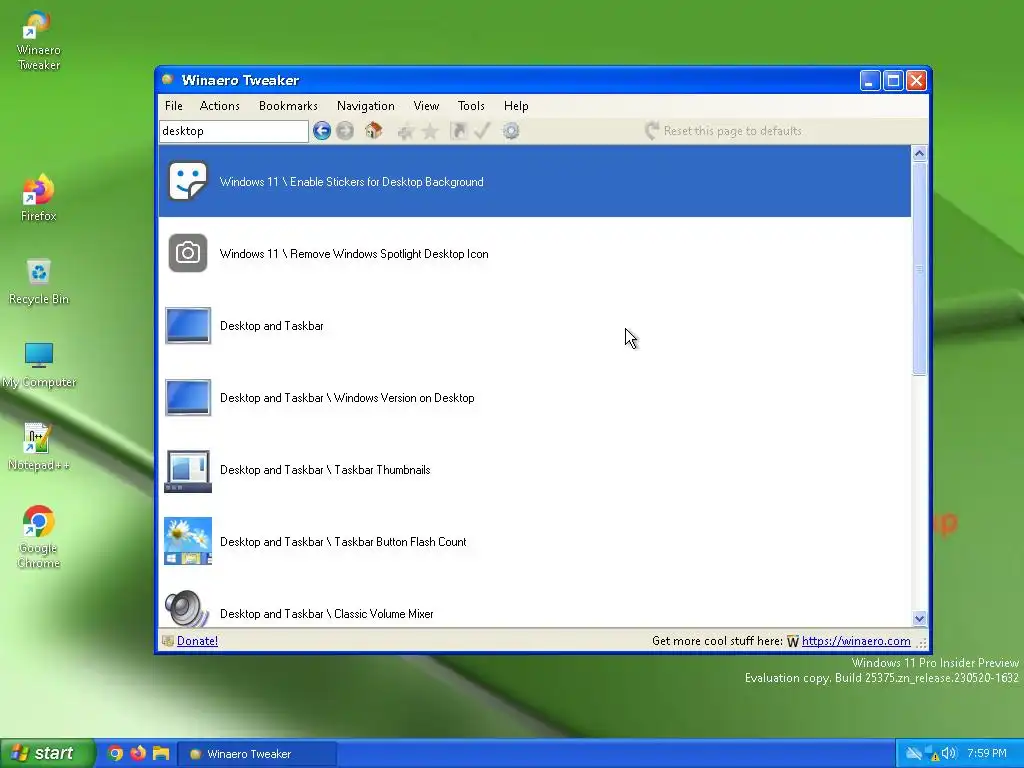Click the daisy icon for Taskbar Button Flash Count

point(188,541)
